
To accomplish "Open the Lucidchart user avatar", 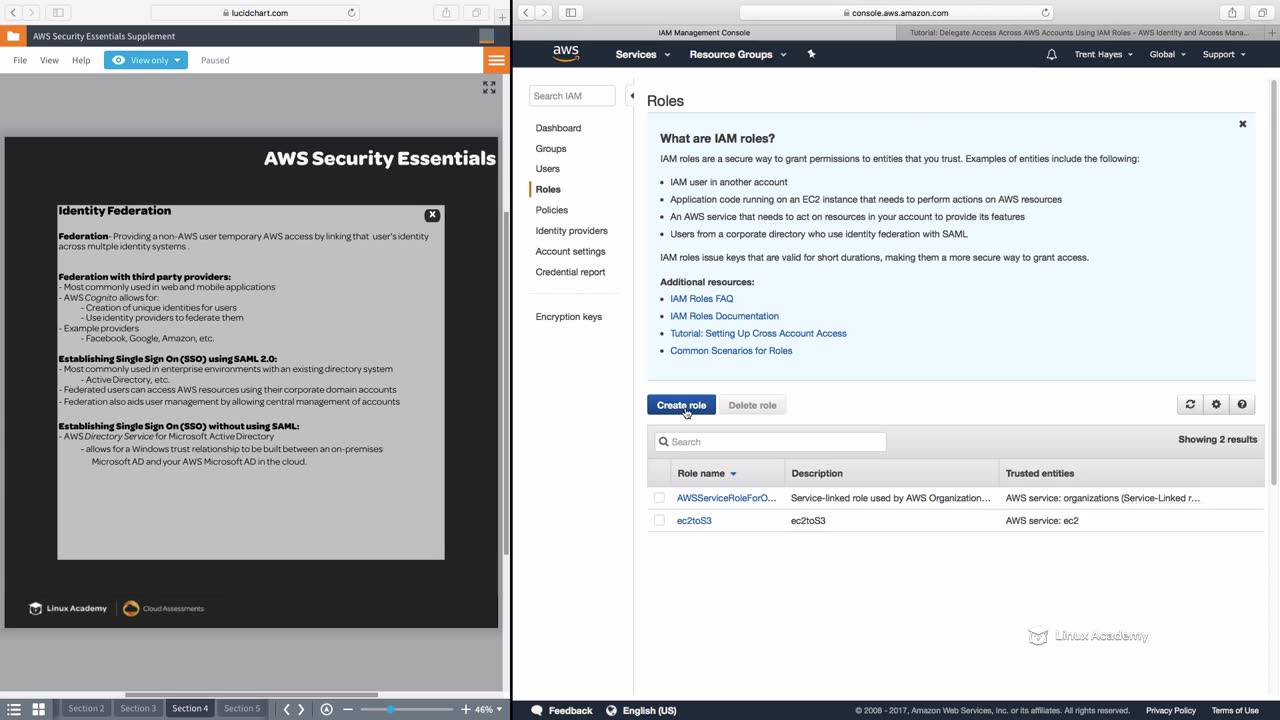I will tap(486, 36).
